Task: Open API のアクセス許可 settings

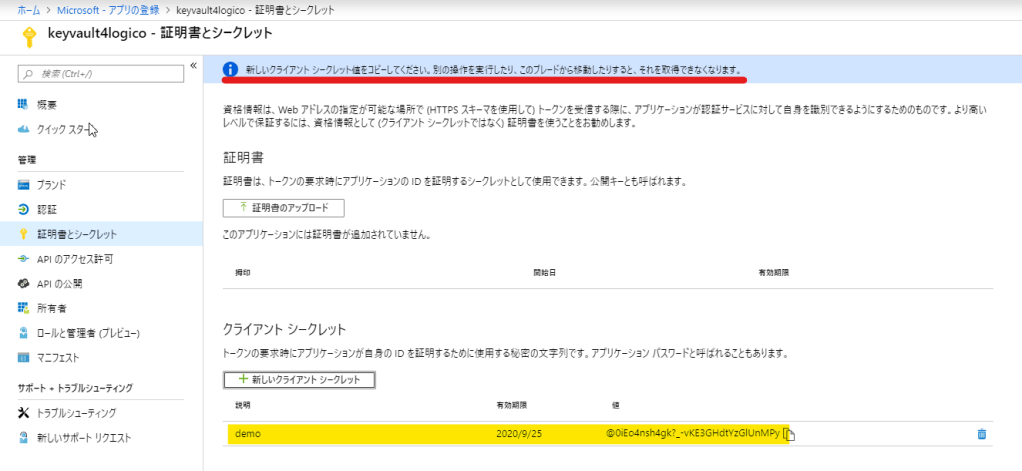Action: coord(74,259)
